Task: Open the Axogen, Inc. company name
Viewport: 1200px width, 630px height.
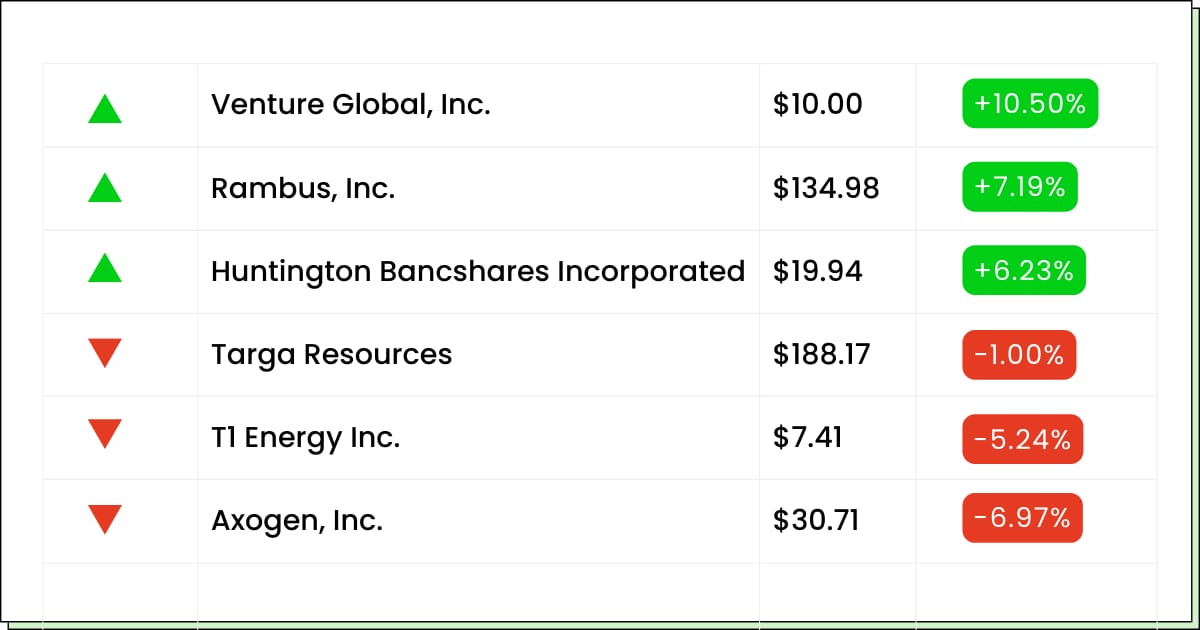Action: [297, 520]
